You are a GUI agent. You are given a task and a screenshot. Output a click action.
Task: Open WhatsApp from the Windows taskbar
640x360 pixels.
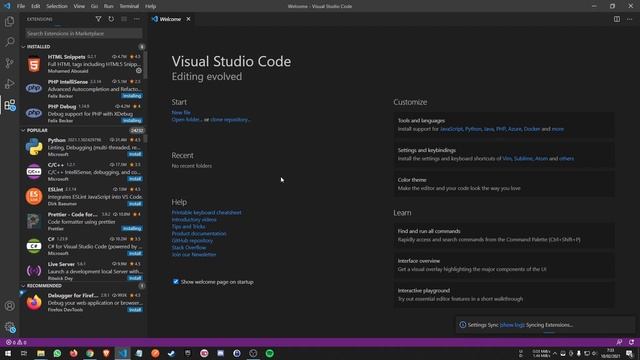57,353
